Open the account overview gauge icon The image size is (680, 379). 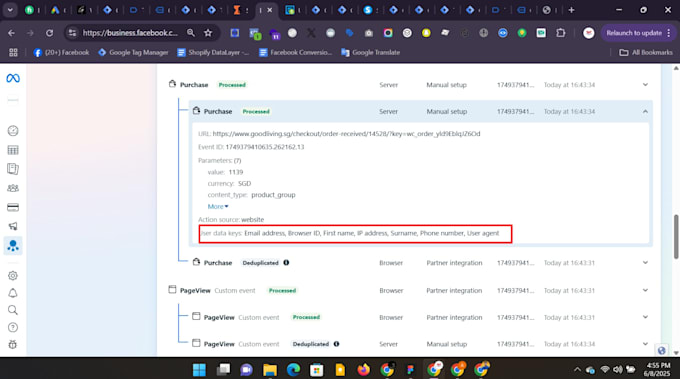pyautogui.click(x=13, y=131)
